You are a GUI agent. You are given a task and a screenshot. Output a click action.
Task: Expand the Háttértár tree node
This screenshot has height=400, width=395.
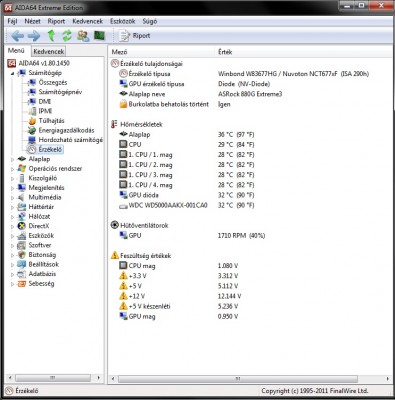tap(12, 207)
